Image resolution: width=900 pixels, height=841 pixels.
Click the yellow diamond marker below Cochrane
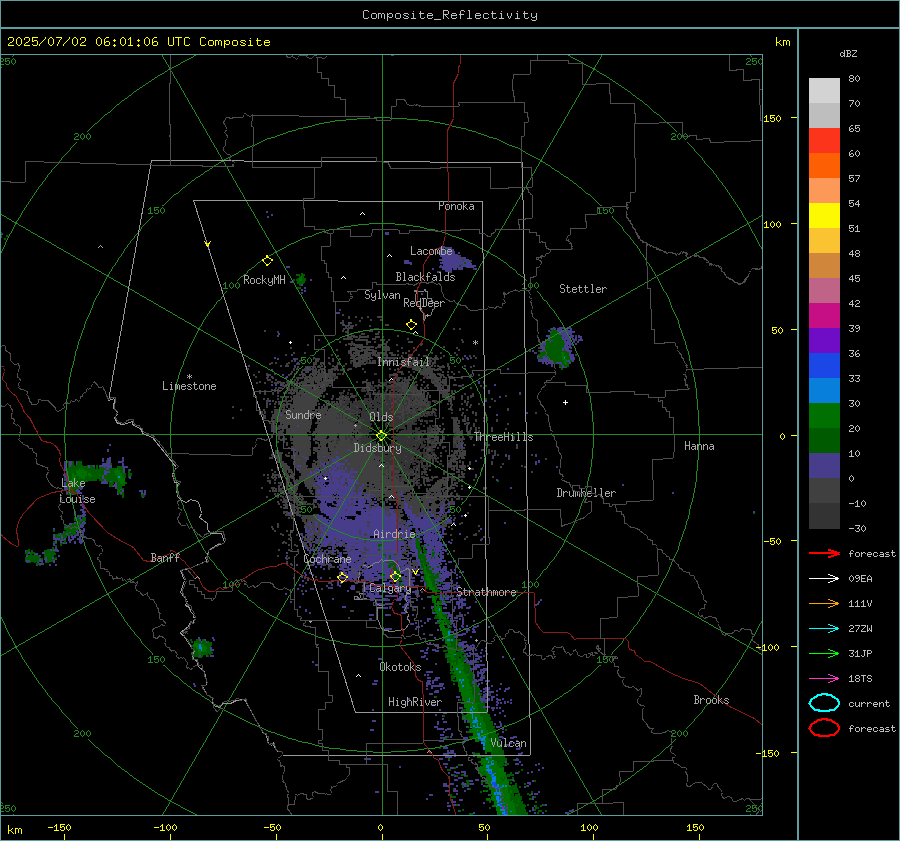click(x=343, y=577)
